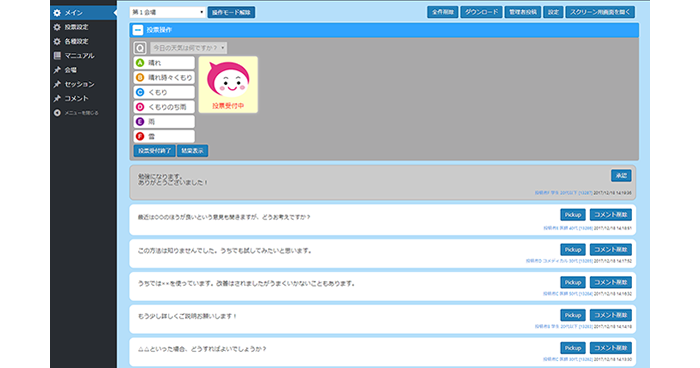Click the gear icon beside 各種設定
700x368 pixels.
tap(57, 42)
